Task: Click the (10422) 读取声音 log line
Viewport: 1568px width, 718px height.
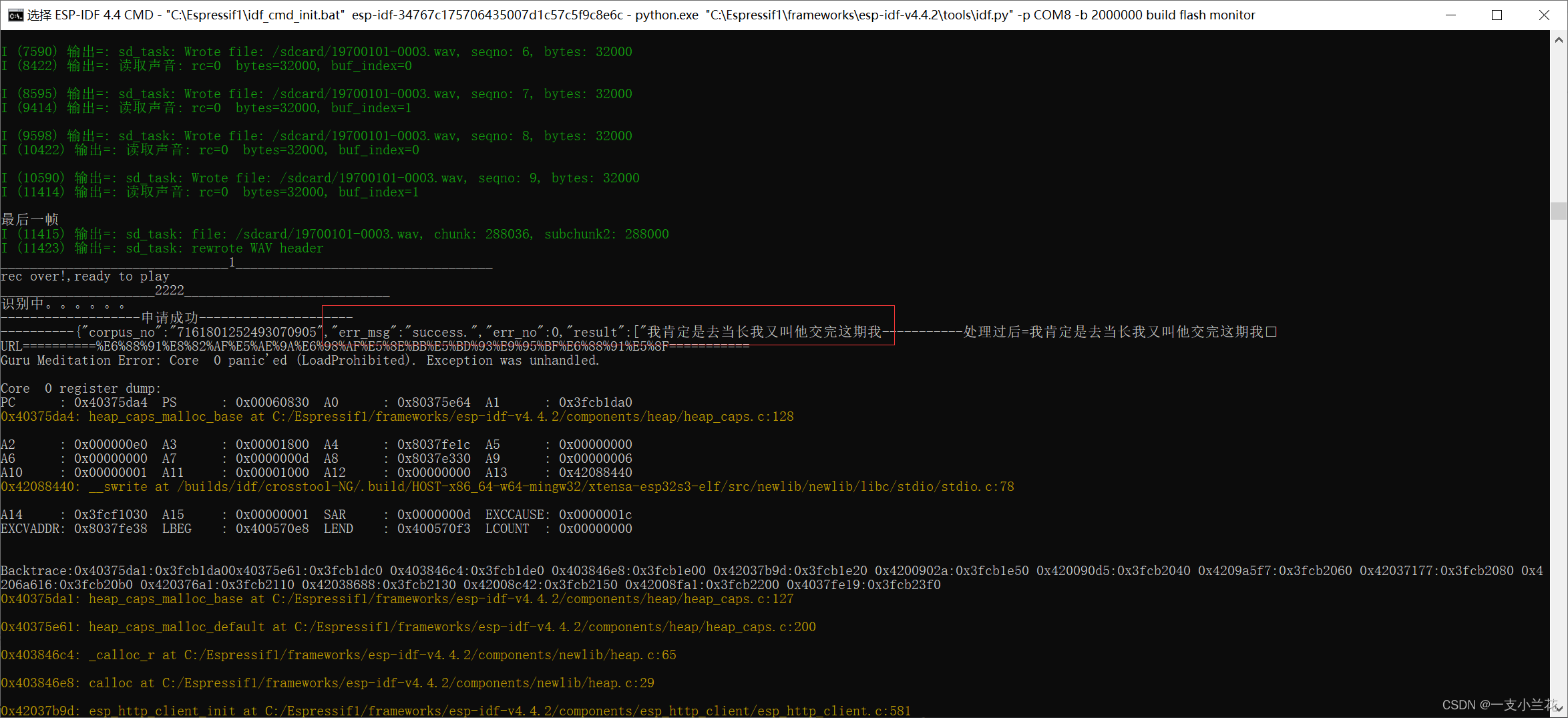Action: coord(210,150)
